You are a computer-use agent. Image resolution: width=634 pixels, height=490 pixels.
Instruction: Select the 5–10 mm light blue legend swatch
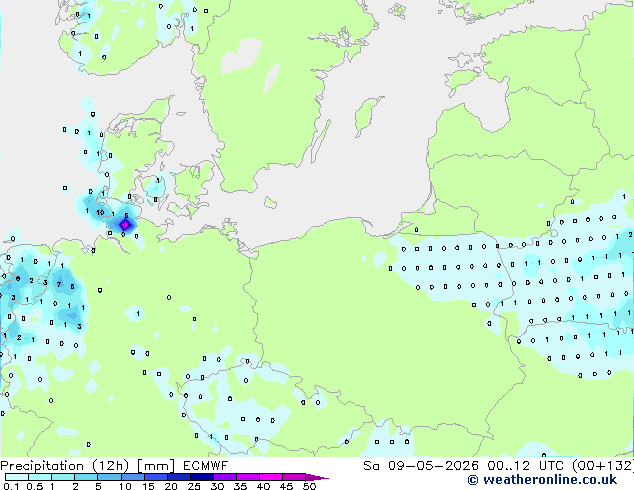(110, 477)
